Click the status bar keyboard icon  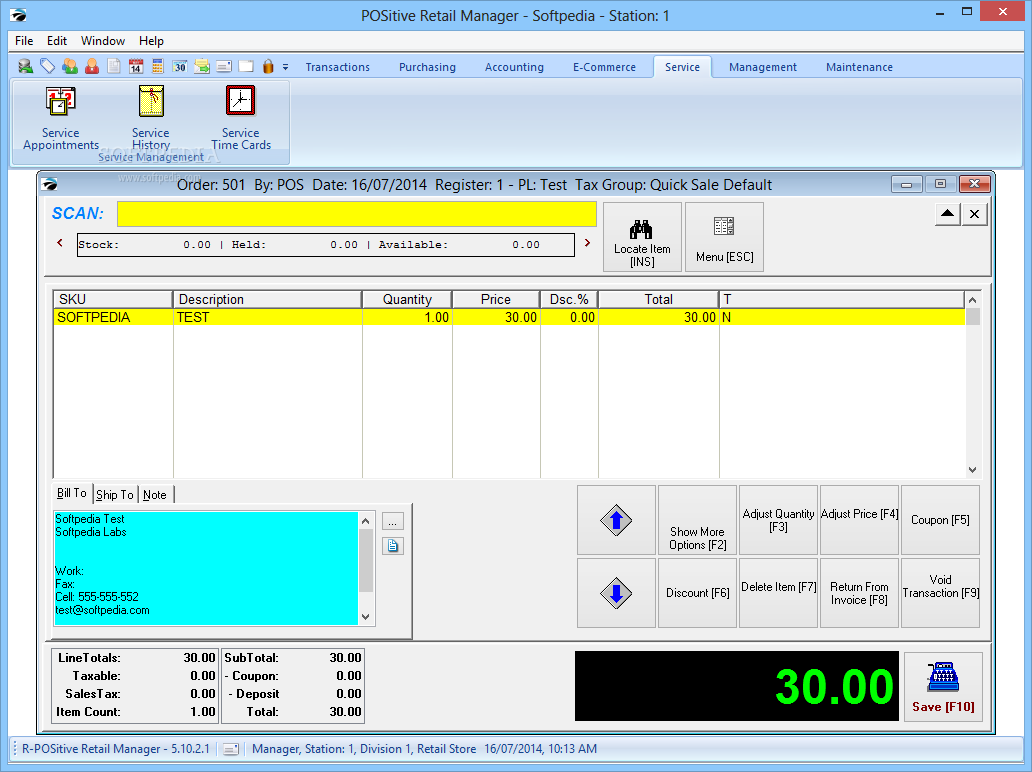(x=230, y=749)
